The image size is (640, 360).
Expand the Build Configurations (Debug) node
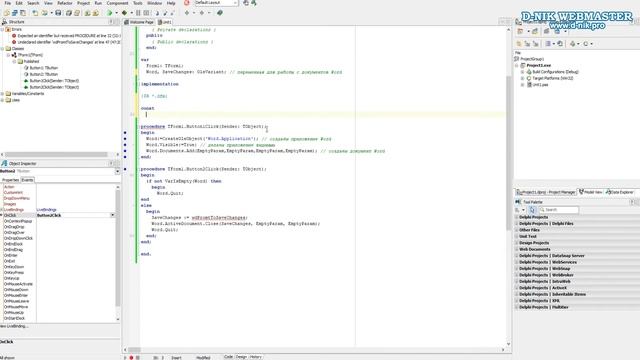[x=522, y=72]
